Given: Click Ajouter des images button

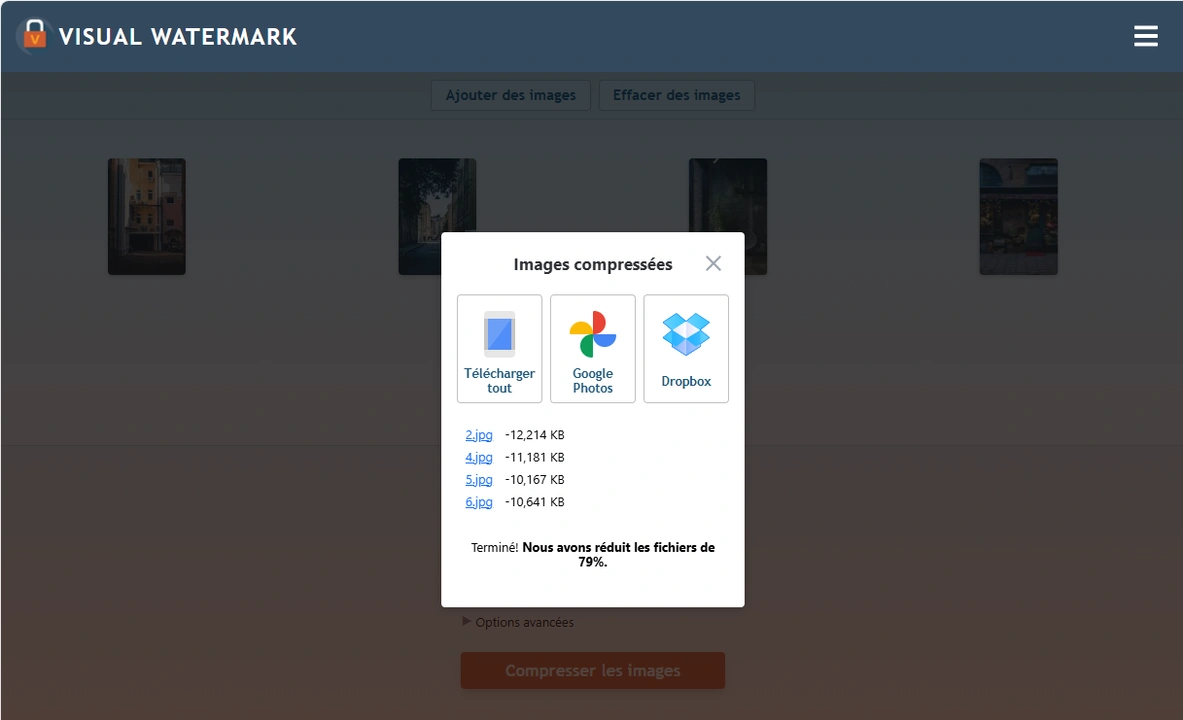Looking at the screenshot, I should click(511, 95).
